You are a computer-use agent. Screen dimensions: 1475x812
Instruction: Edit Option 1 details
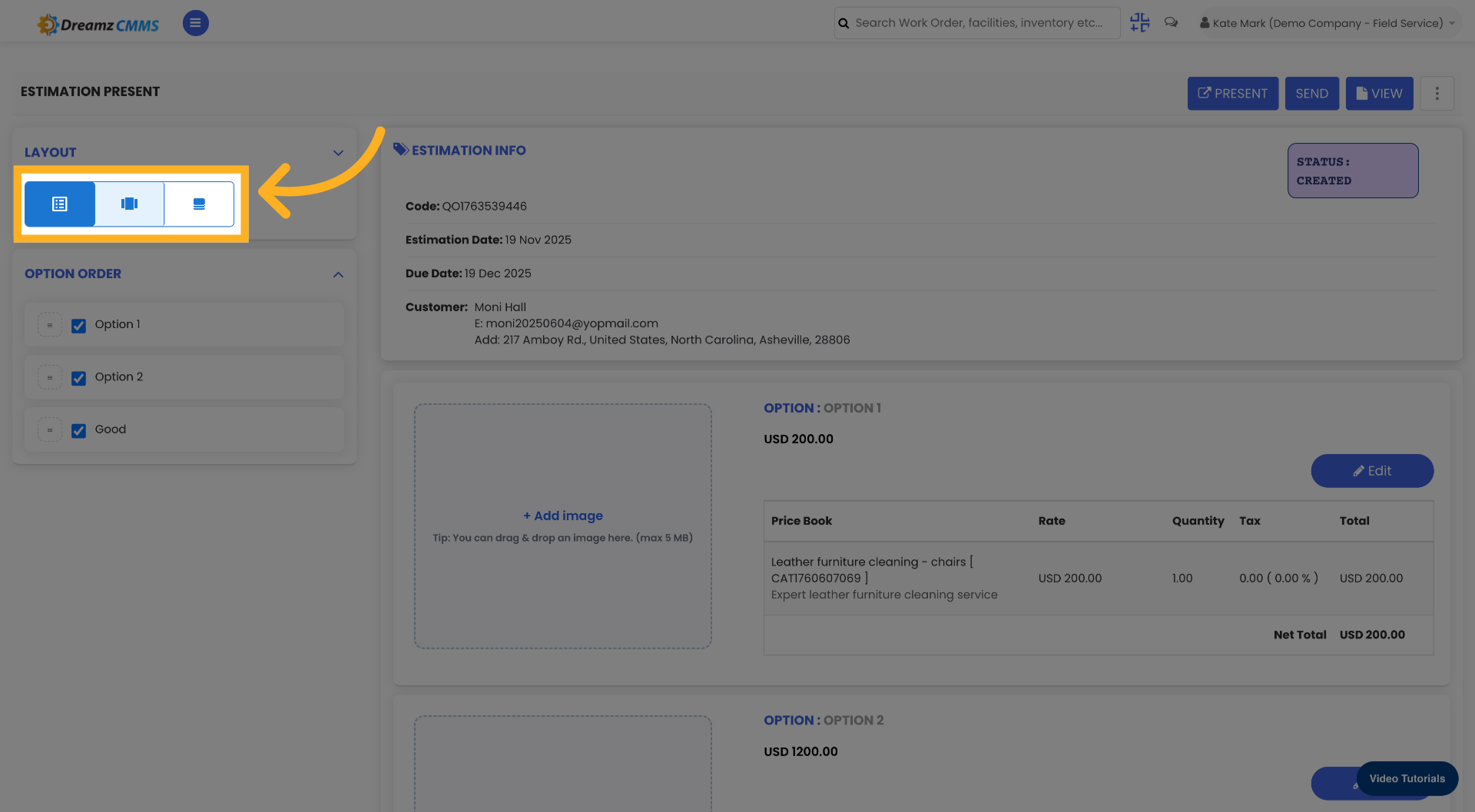(1372, 471)
